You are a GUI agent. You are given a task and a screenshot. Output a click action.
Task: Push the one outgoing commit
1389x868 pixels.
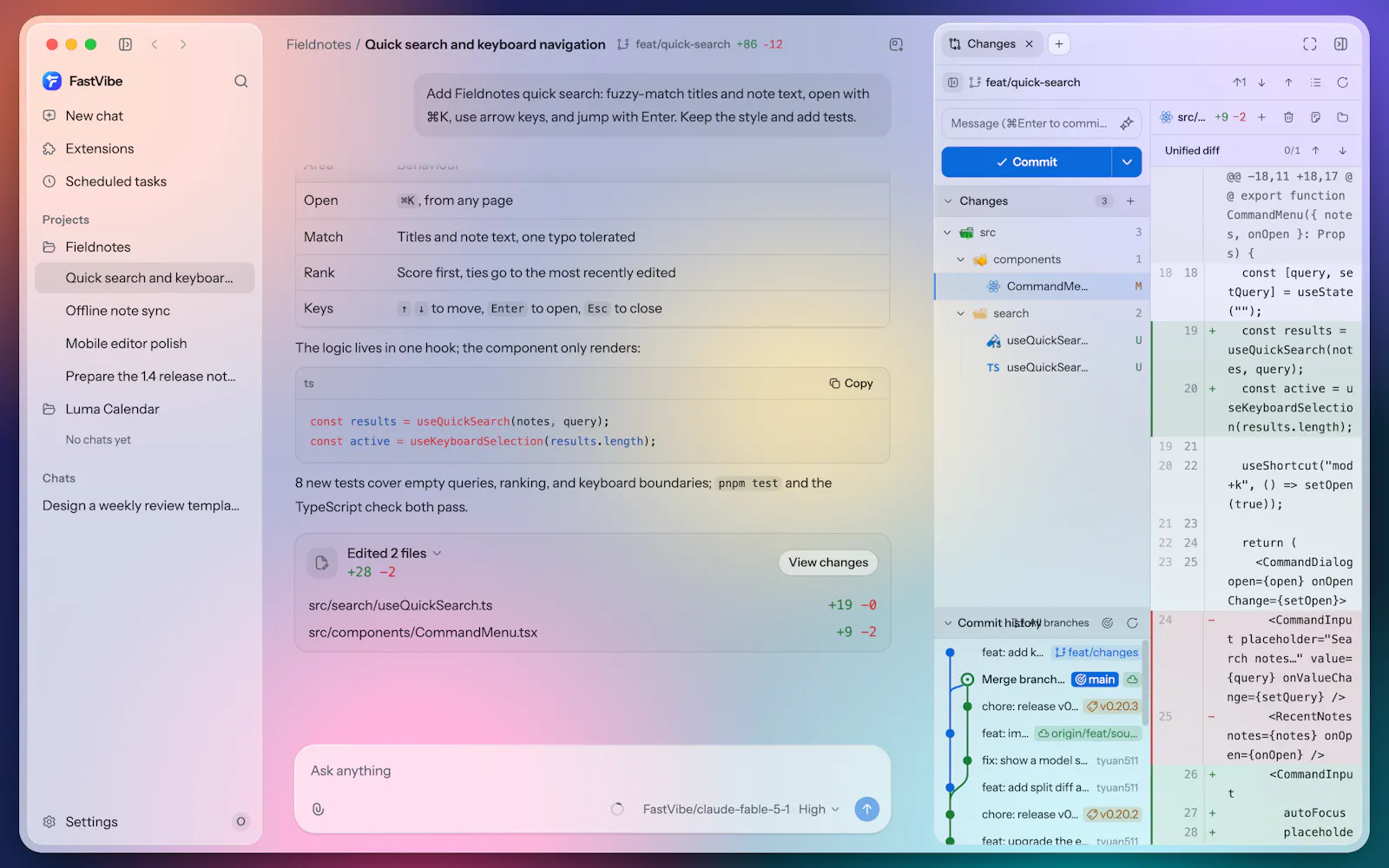[x=1239, y=82]
